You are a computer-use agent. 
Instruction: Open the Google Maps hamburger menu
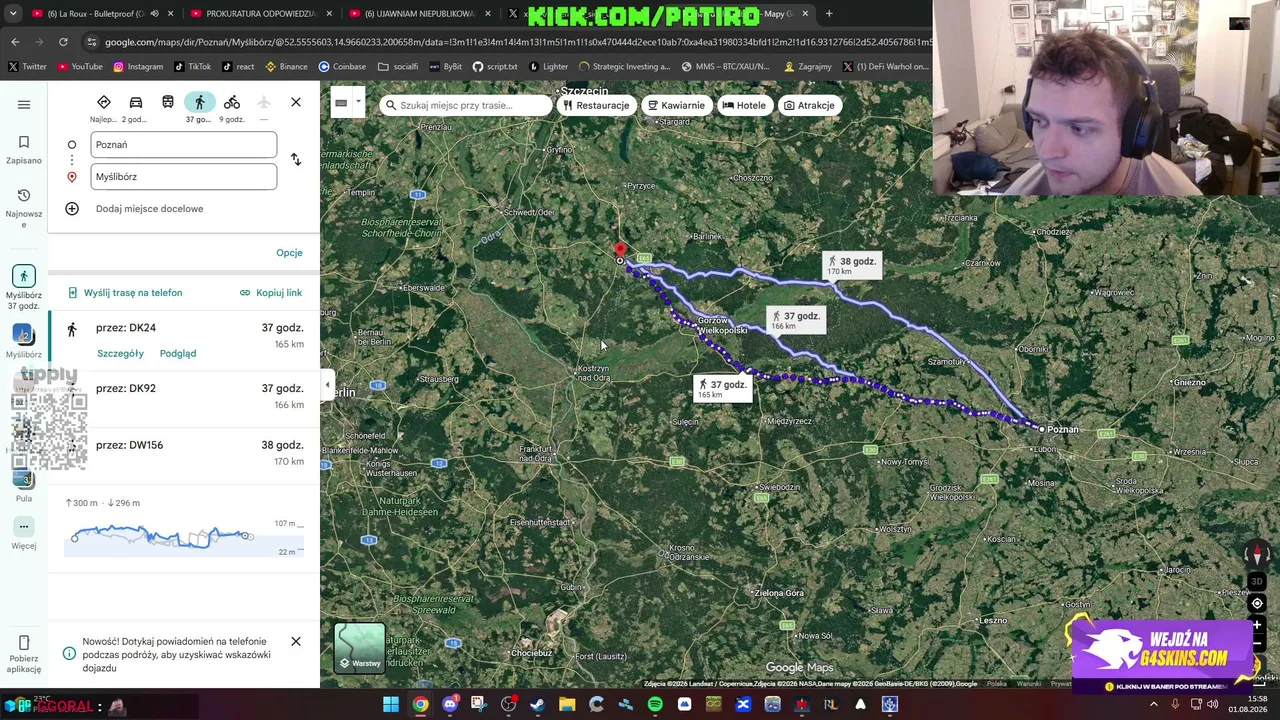point(24,104)
